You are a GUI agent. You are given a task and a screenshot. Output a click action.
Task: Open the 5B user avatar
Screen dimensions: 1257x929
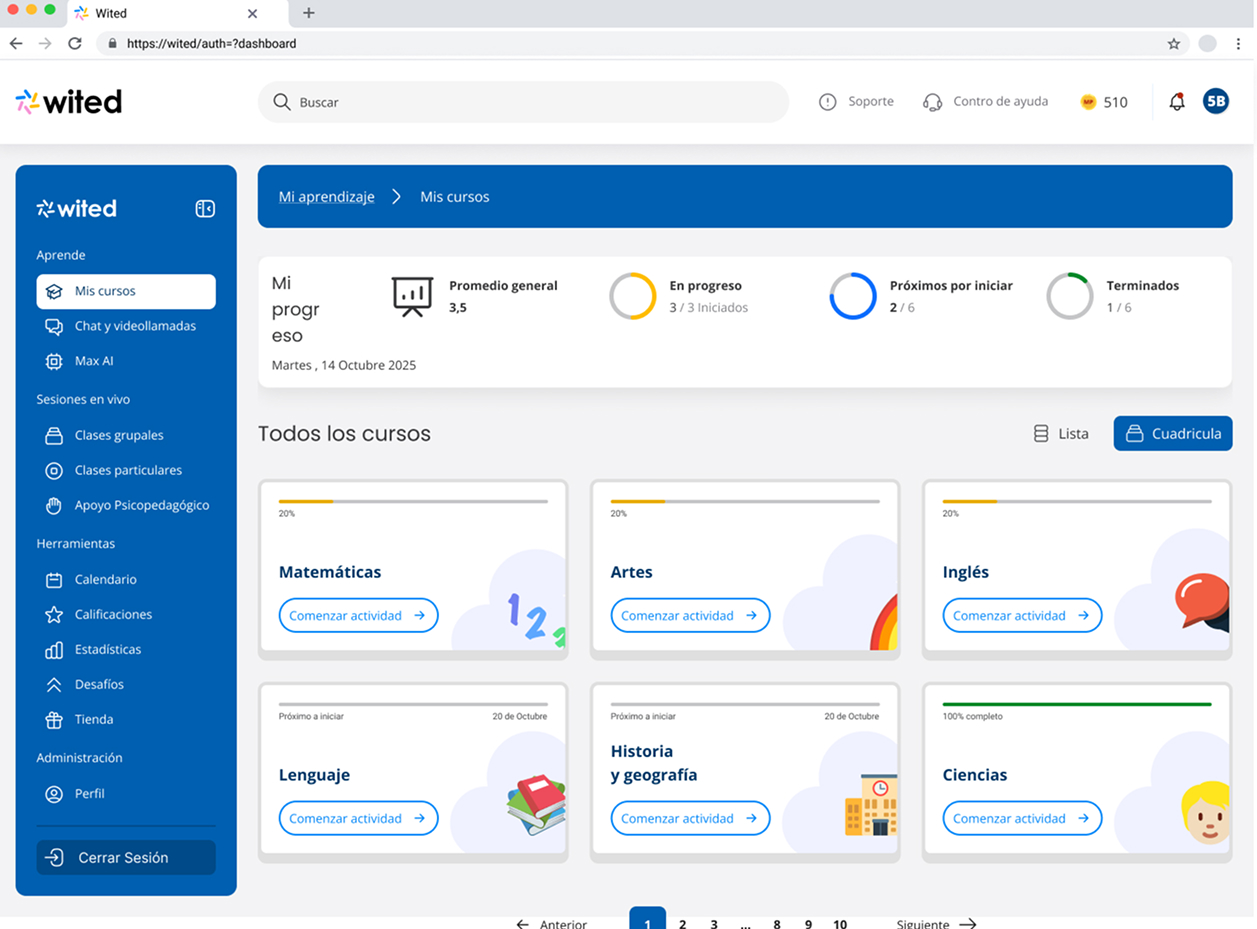coord(1215,101)
